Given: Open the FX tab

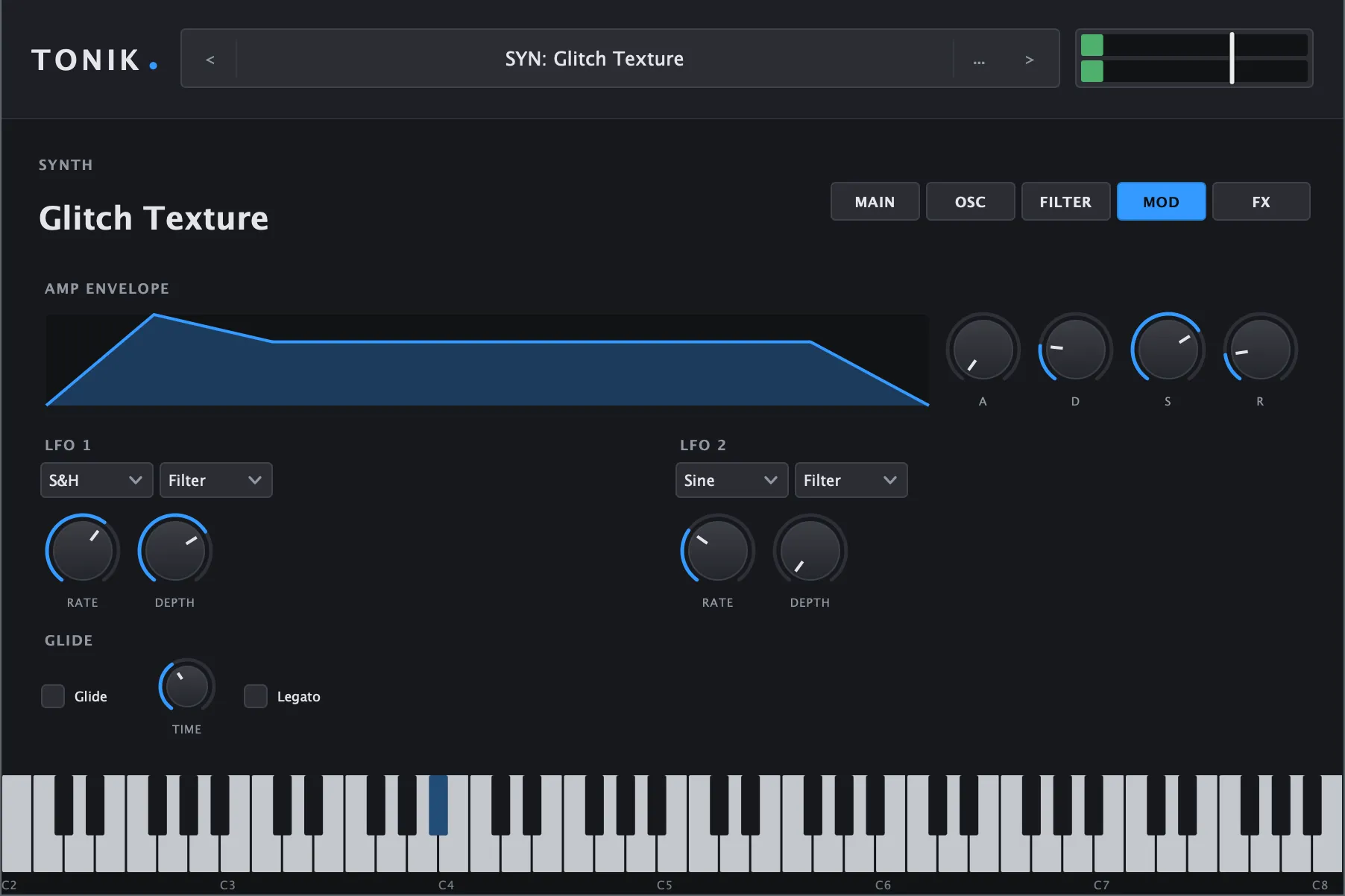Looking at the screenshot, I should pos(1261,201).
